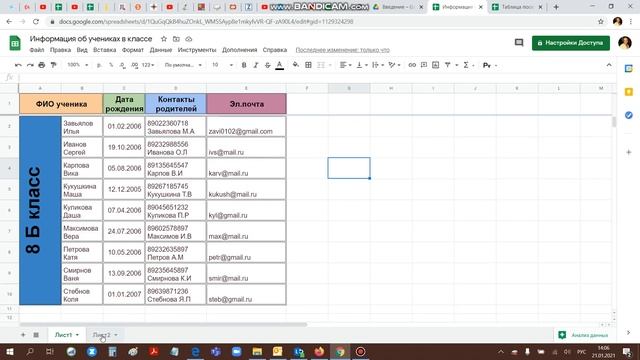Undo the last action in toolbar
Image resolution: width=640 pixels, height=360 pixels.
[18, 65]
